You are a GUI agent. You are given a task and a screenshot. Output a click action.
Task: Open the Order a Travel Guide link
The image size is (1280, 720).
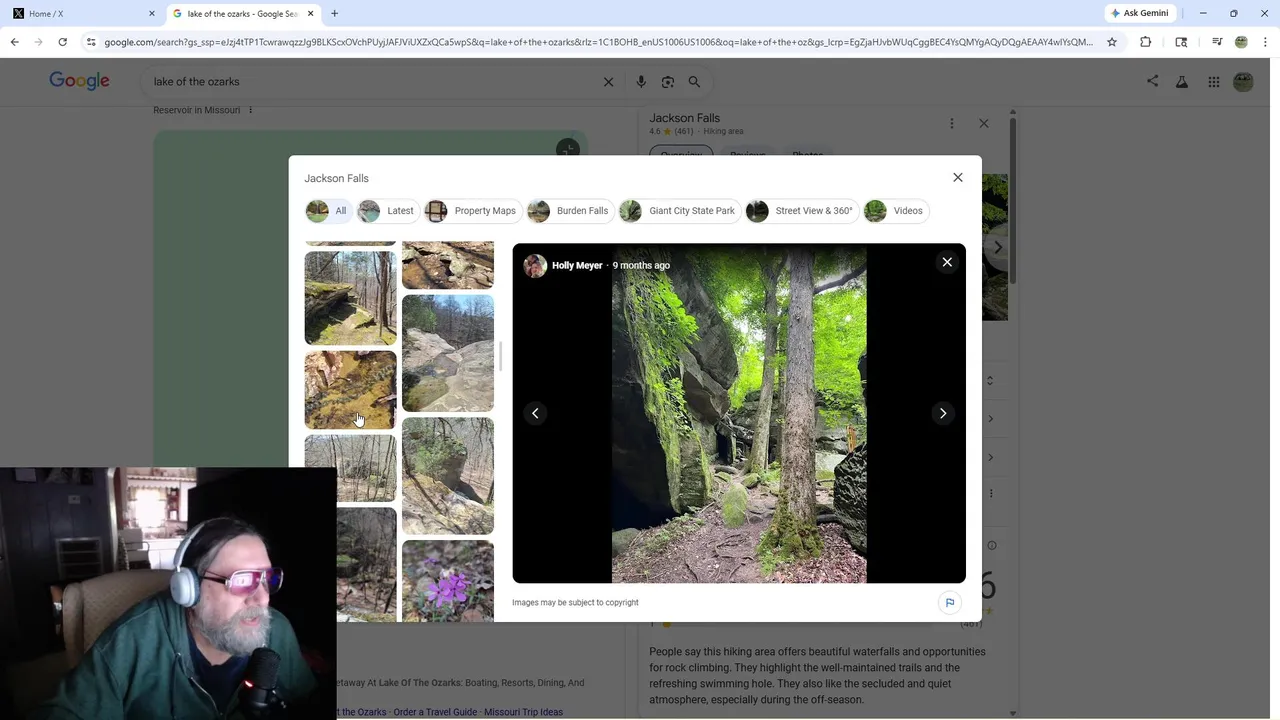(x=435, y=712)
